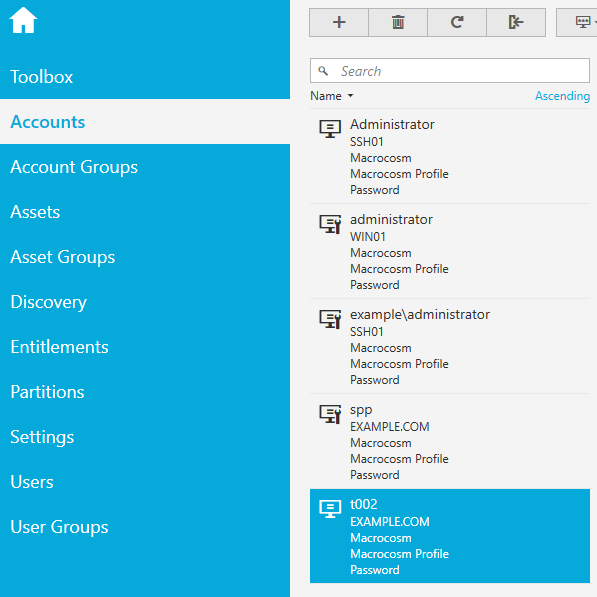This screenshot has height=597, width=597.
Task: Select the administrator WIN01 account entry
Action: (450, 251)
